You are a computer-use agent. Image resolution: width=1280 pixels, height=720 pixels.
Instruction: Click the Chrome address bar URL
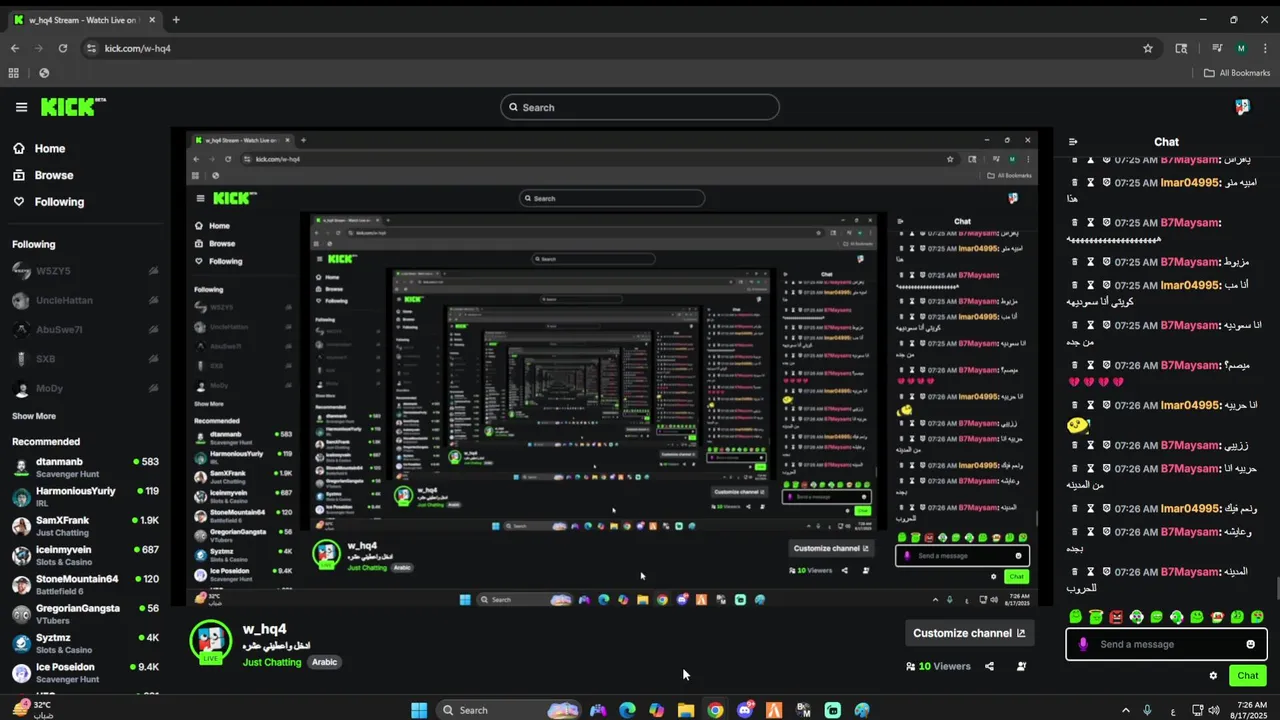pos(138,48)
